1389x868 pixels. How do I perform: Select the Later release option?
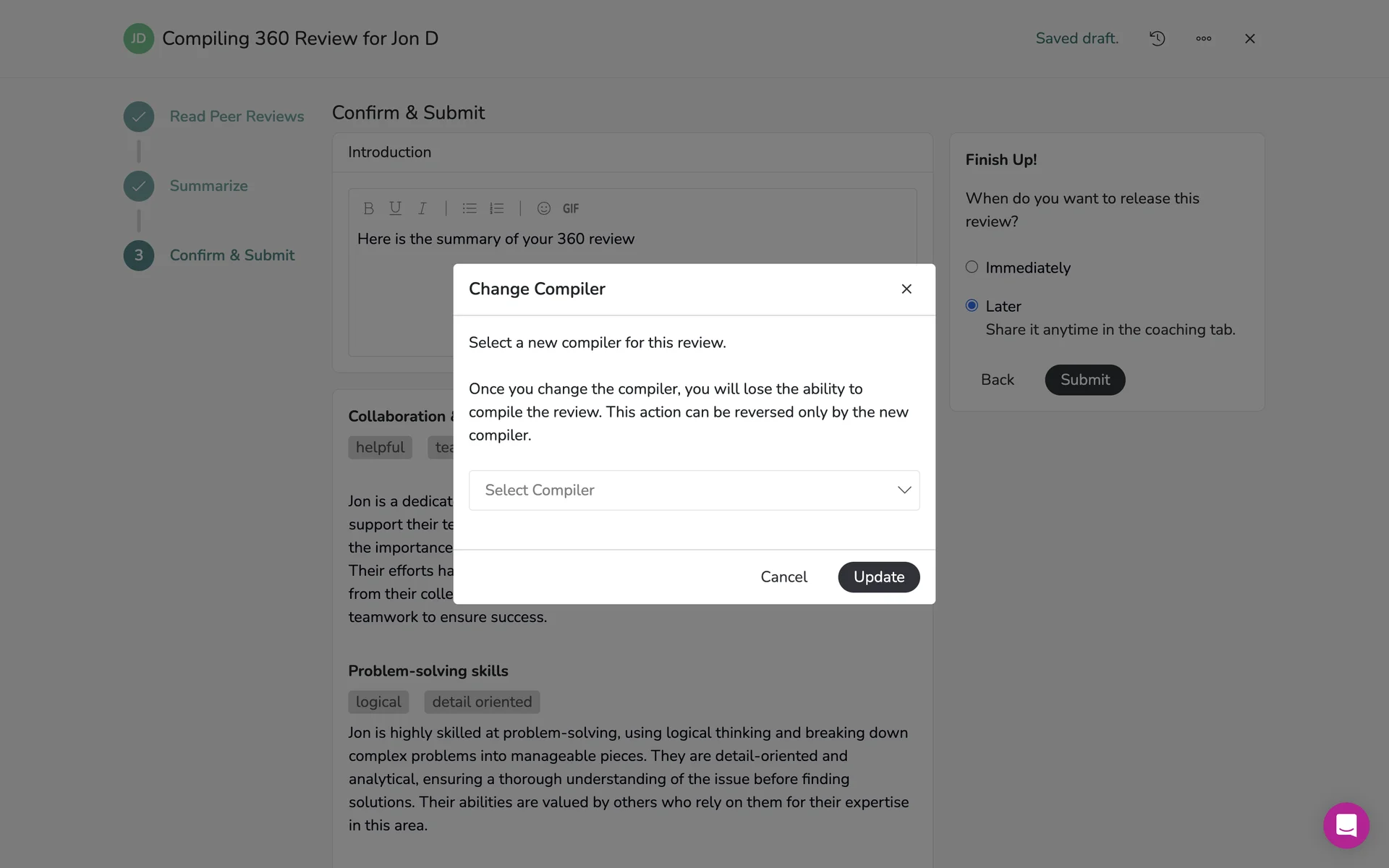(x=972, y=305)
